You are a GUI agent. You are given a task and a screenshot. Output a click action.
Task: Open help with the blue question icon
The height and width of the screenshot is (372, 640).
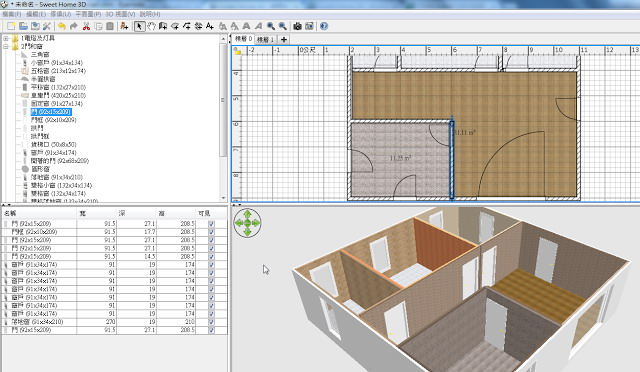[324, 26]
